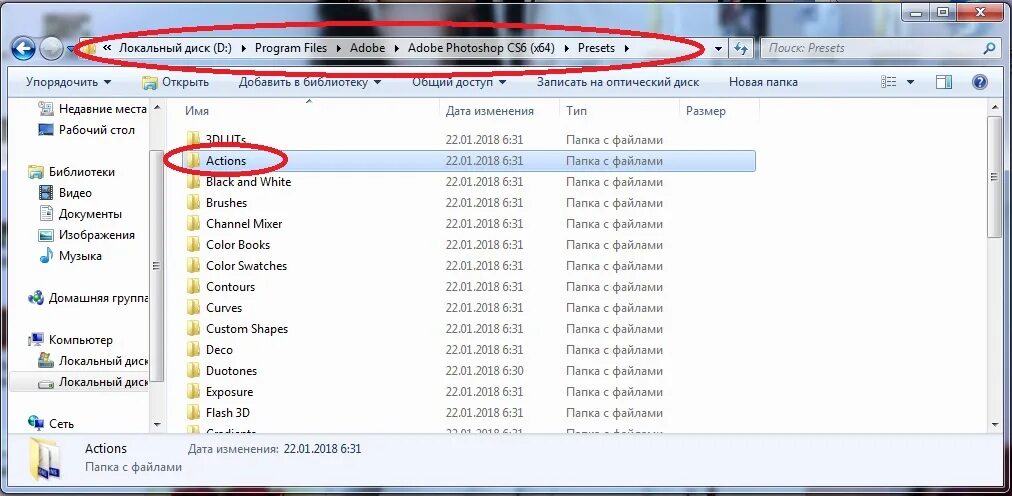The height and width of the screenshot is (496, 1012).
Task: Open Изображения library in sidebar
Action: 86,235
